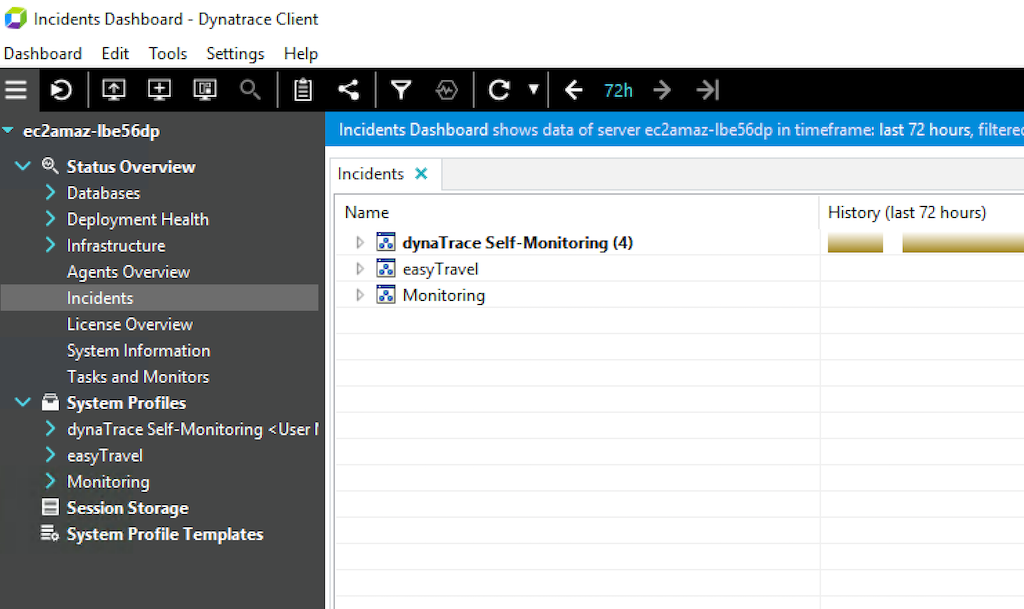The height and width of the screenshot is (609, 1024).
Task: Click the dashboard layout monitor icon
Action: (x=205, y=89)
